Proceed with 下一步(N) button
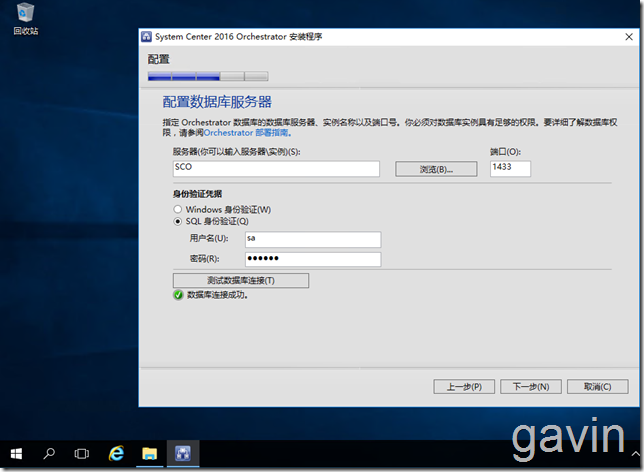Image resolution: width=644 pixels, height=472 pixels. click(x=531, y=387)
